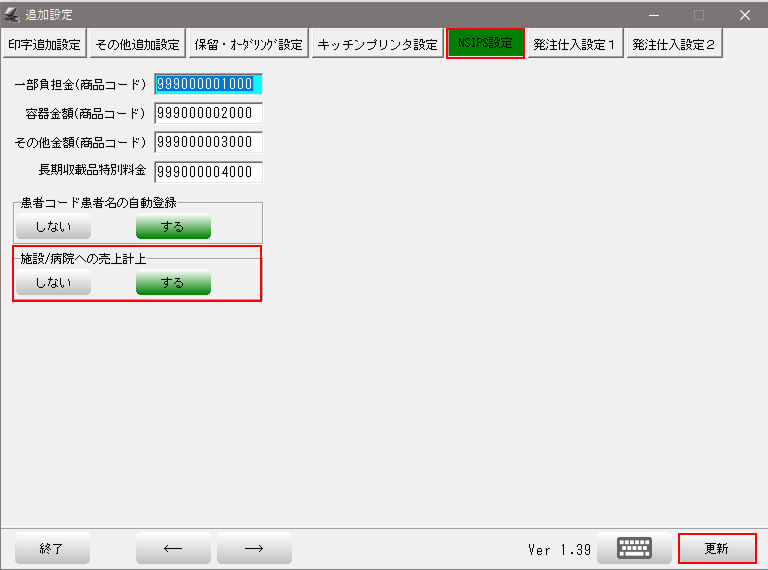768x570 pixels.
Task: Focus the 容器金額 product code field
Action: pos(208,113)
